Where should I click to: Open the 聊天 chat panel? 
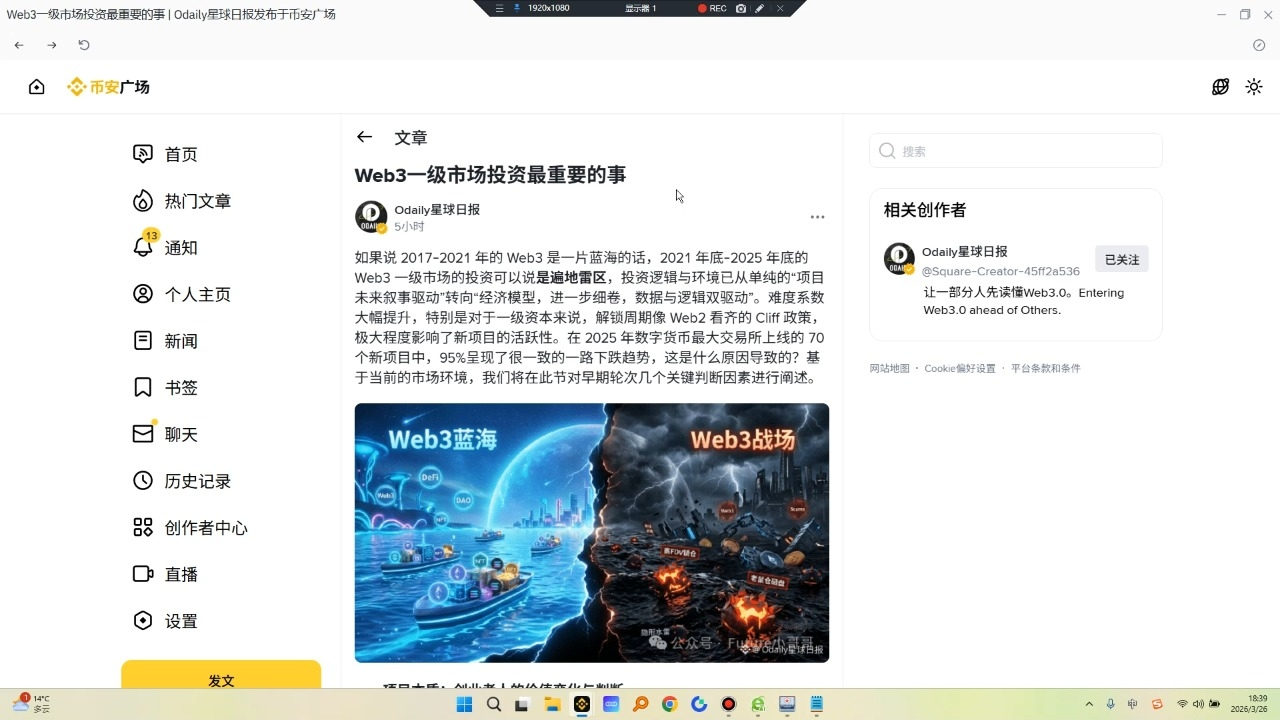[181, 433]
